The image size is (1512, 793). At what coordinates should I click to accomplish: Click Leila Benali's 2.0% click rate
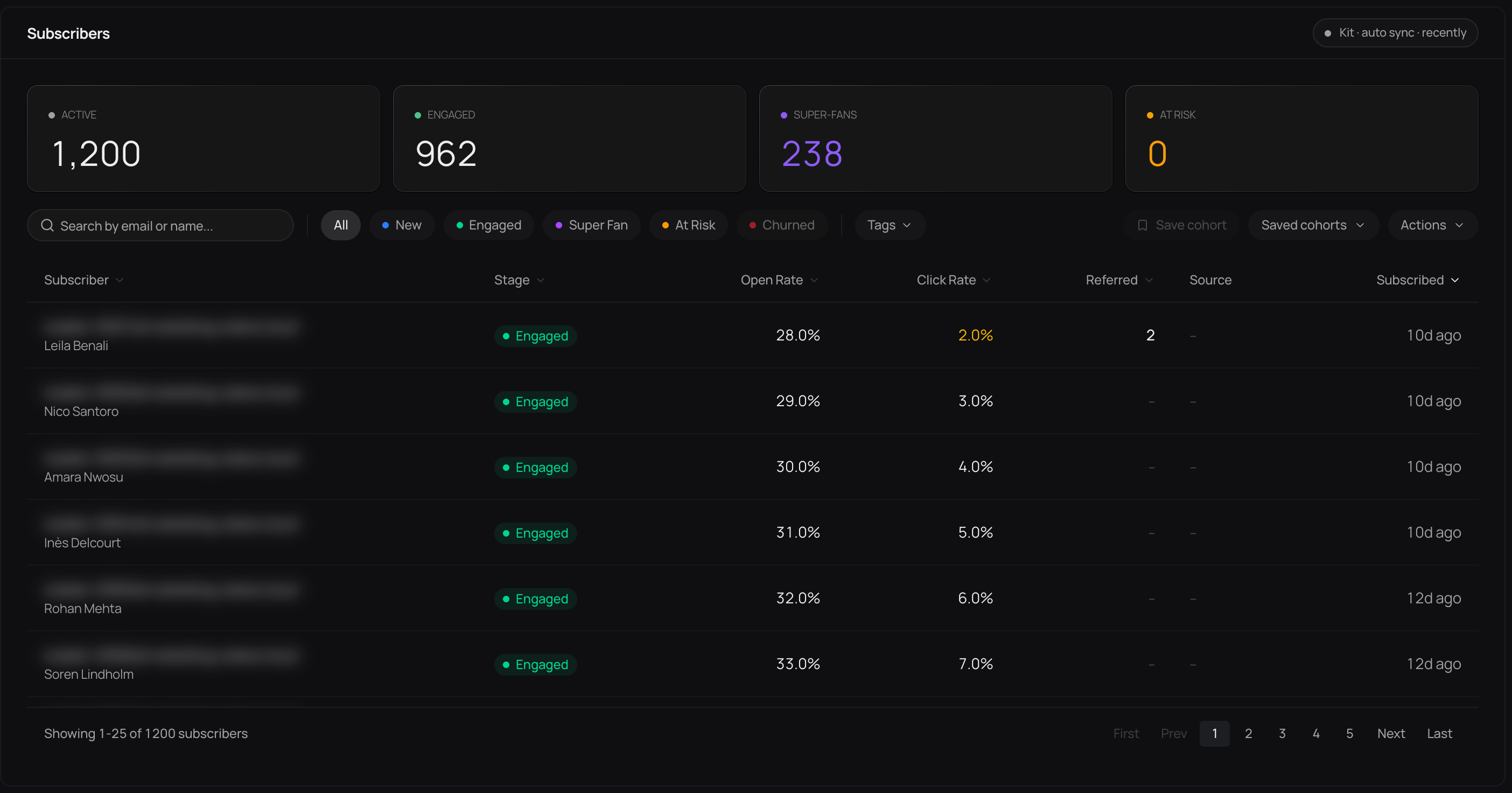point(975,336)
